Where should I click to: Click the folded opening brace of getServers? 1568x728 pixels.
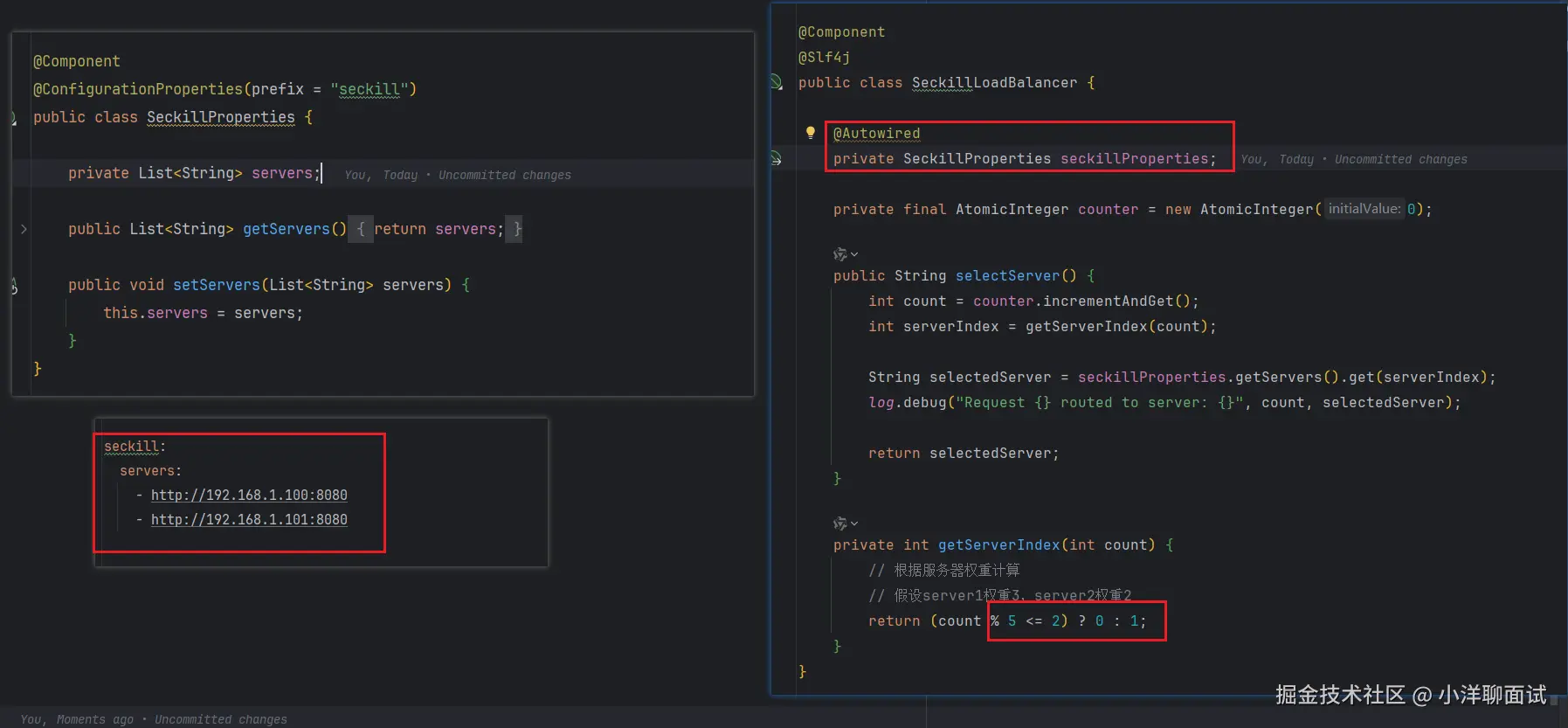[x=360, y=229]
